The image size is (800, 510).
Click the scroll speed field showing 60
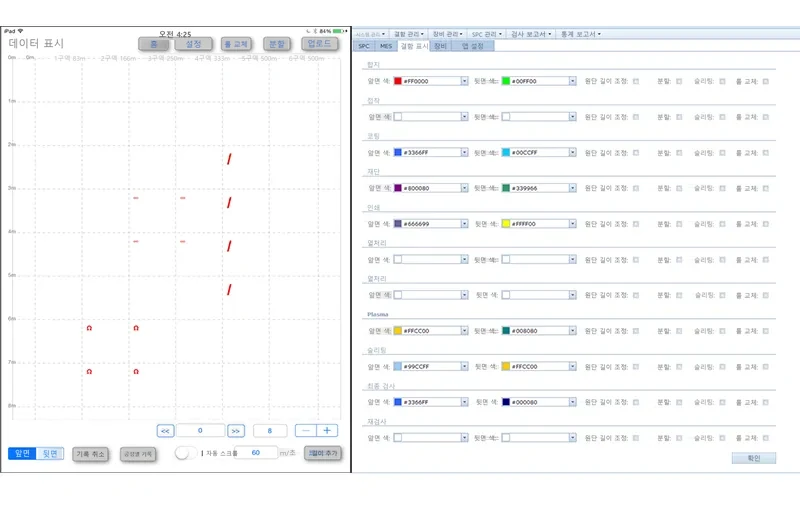click(256, 452)
